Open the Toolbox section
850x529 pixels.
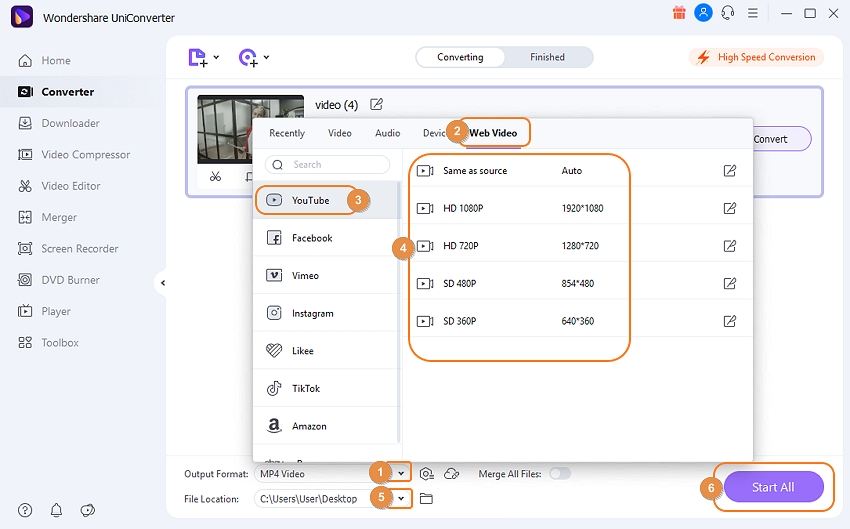(48, 343)
